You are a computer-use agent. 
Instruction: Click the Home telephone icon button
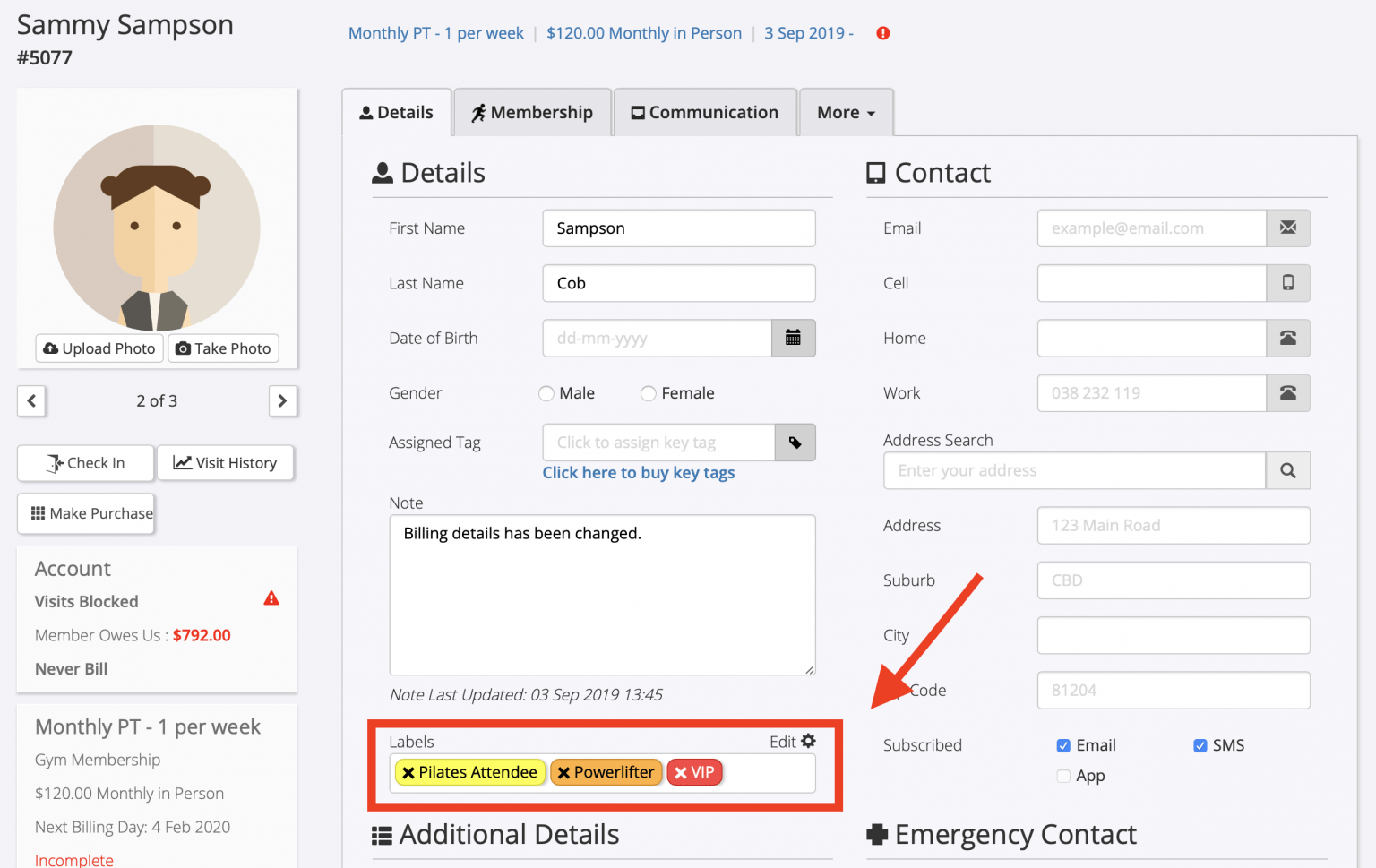tap(1288, 339)
